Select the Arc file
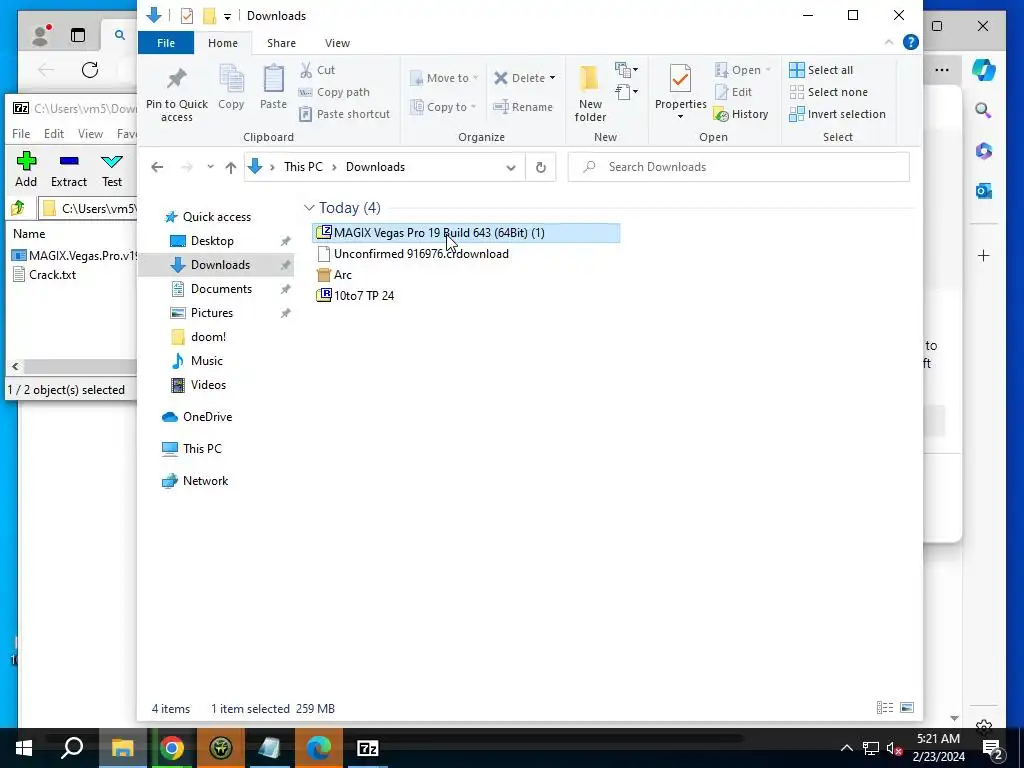The width and height of the screenshot is (1024, 768). click(x=334, y=275)
